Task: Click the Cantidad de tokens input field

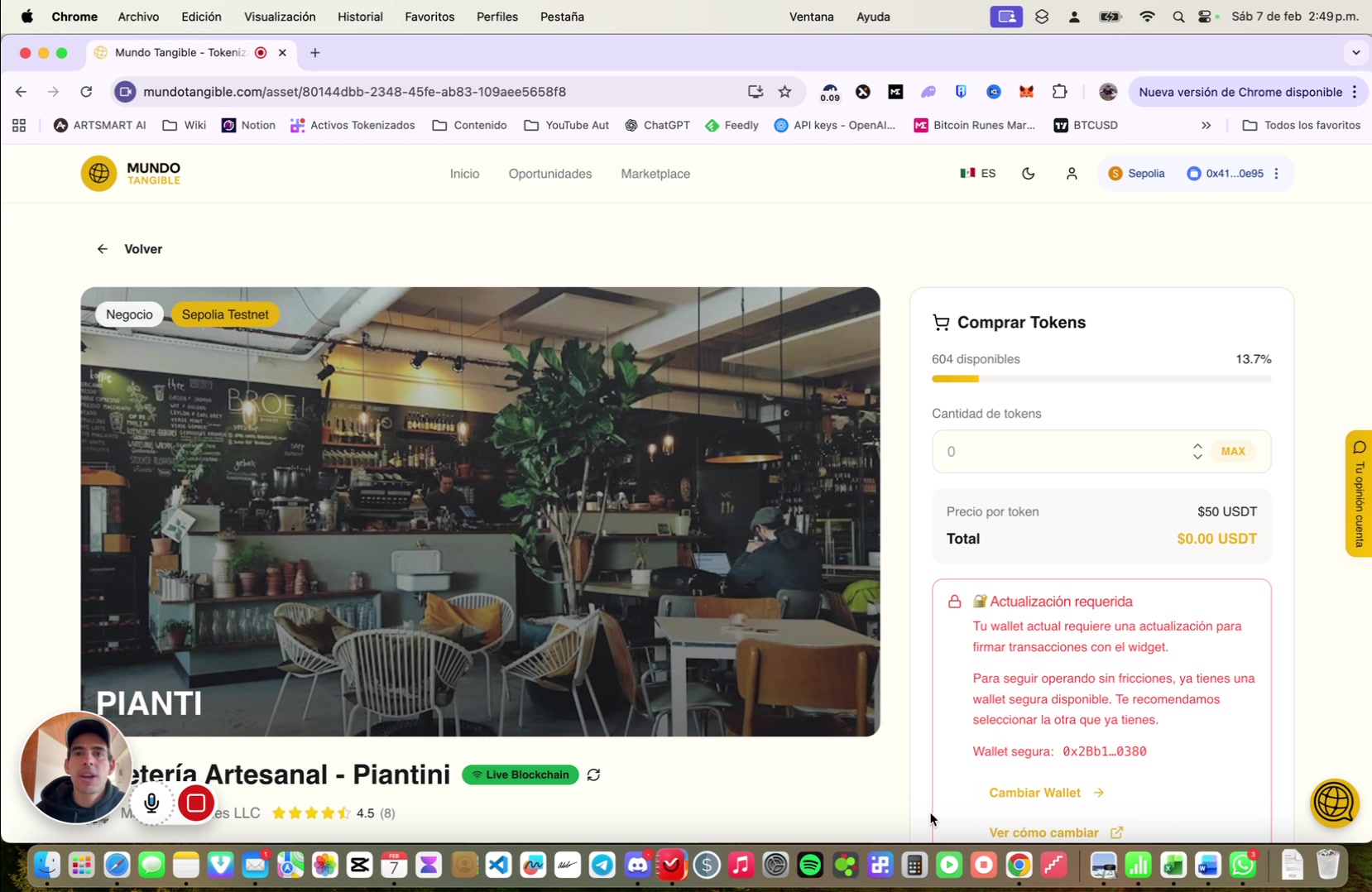Action: point(1059,452)
